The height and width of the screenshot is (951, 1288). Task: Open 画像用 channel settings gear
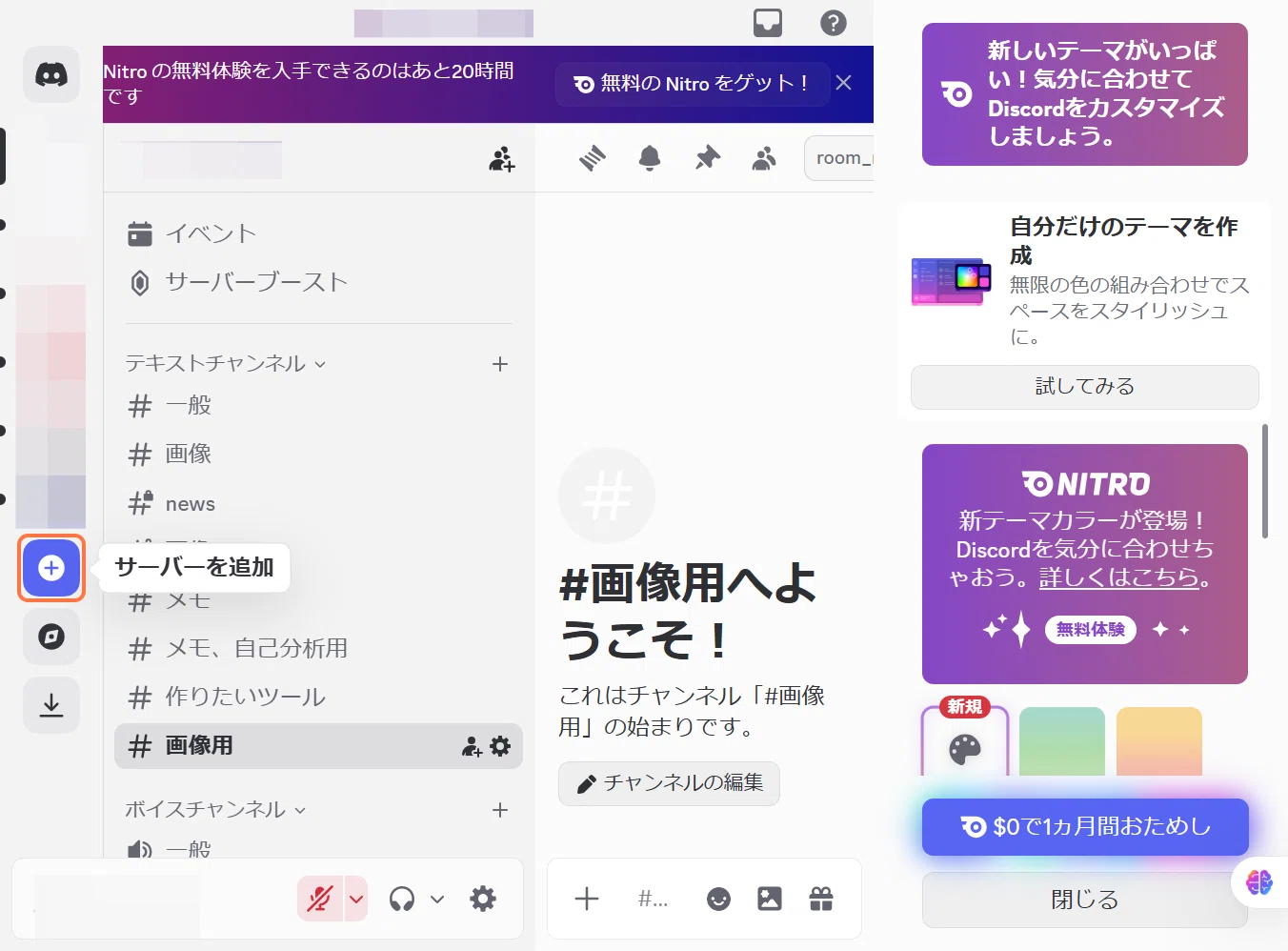[x=500, y=746]
